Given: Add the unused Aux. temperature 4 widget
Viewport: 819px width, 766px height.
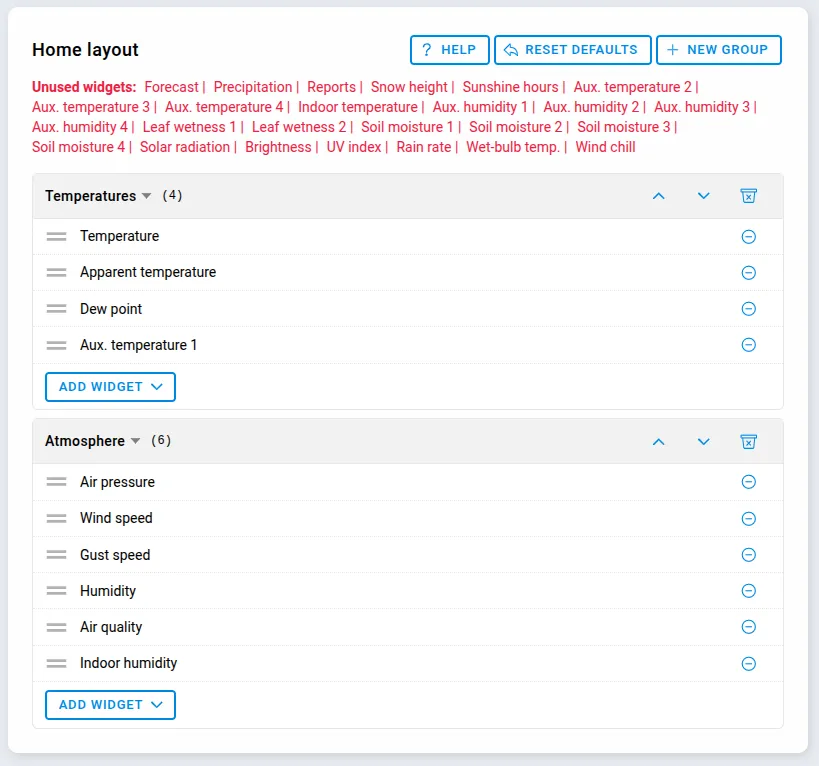Looking at the screenshot, I should click(x=224, y=107).
